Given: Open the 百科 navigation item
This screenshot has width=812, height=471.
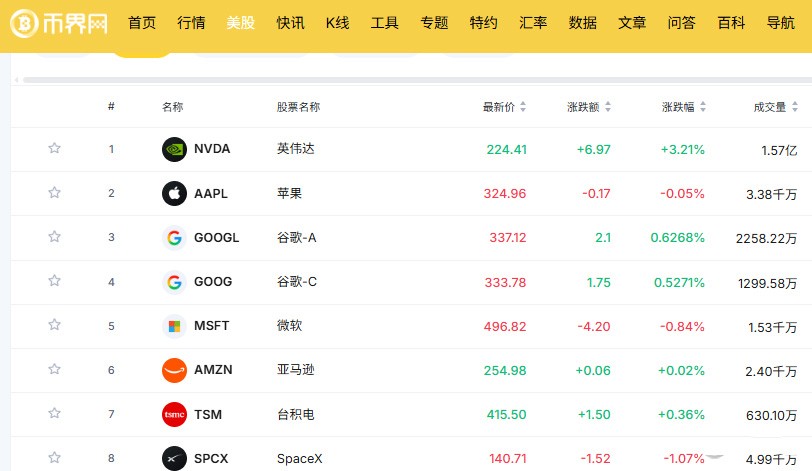Looking at the screenshot, I should coord(731,23).
